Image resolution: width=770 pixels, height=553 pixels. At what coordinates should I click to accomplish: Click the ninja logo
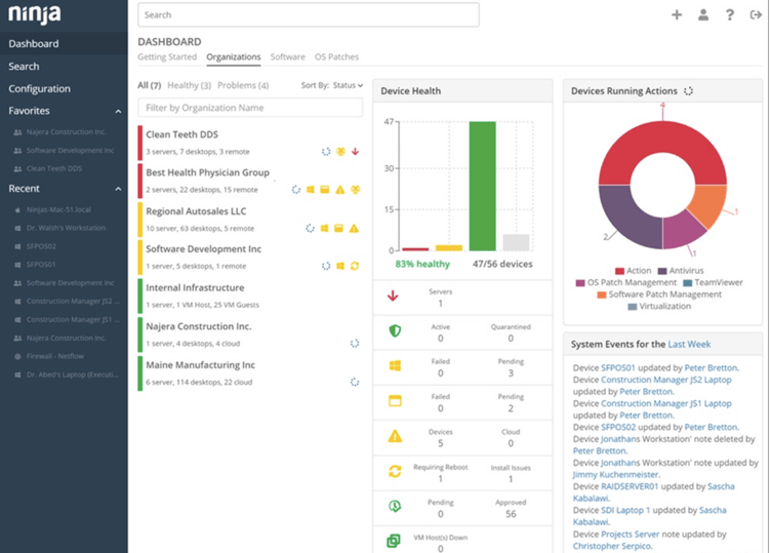(34, 14)
